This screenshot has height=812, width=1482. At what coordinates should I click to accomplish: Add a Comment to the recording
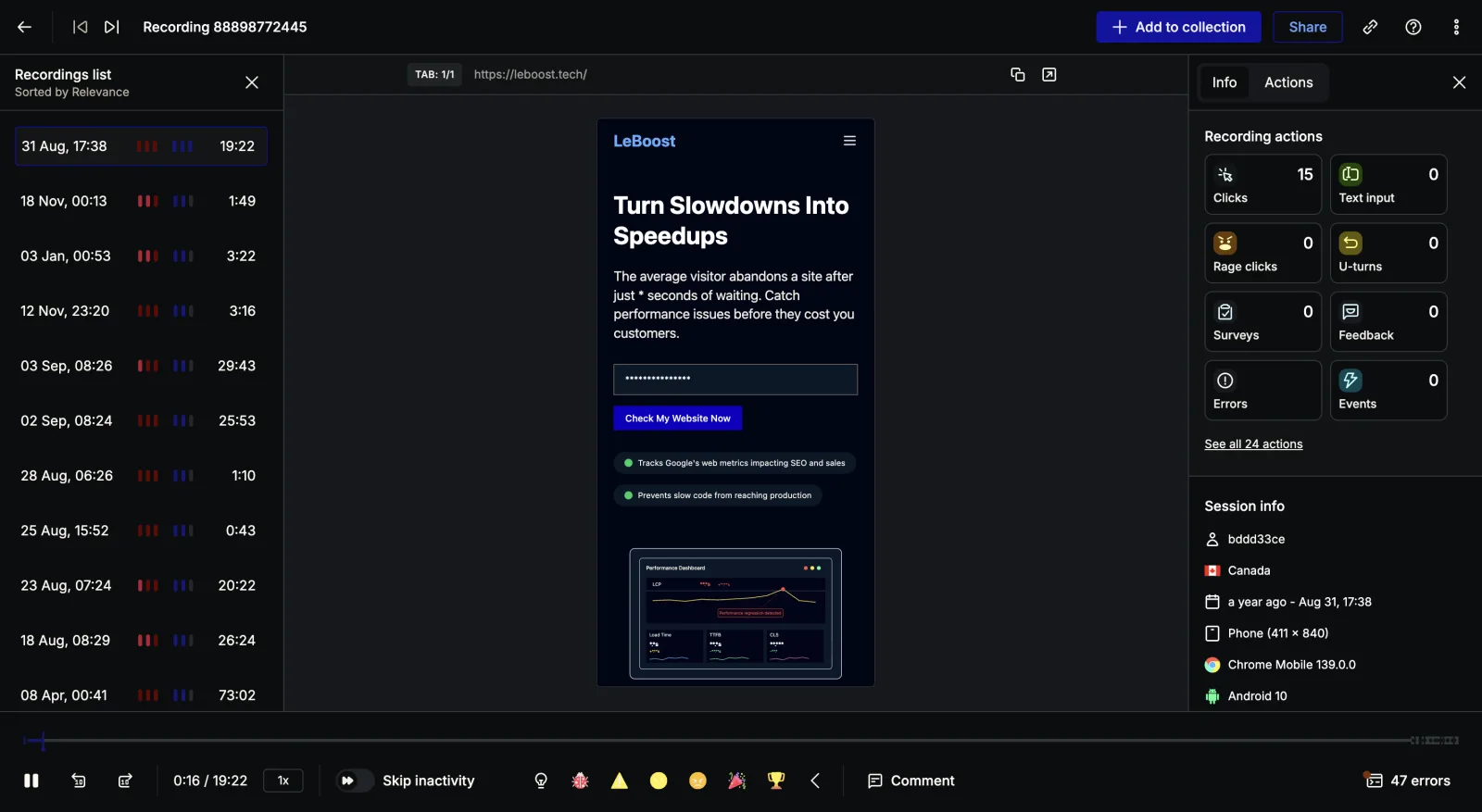911,781
